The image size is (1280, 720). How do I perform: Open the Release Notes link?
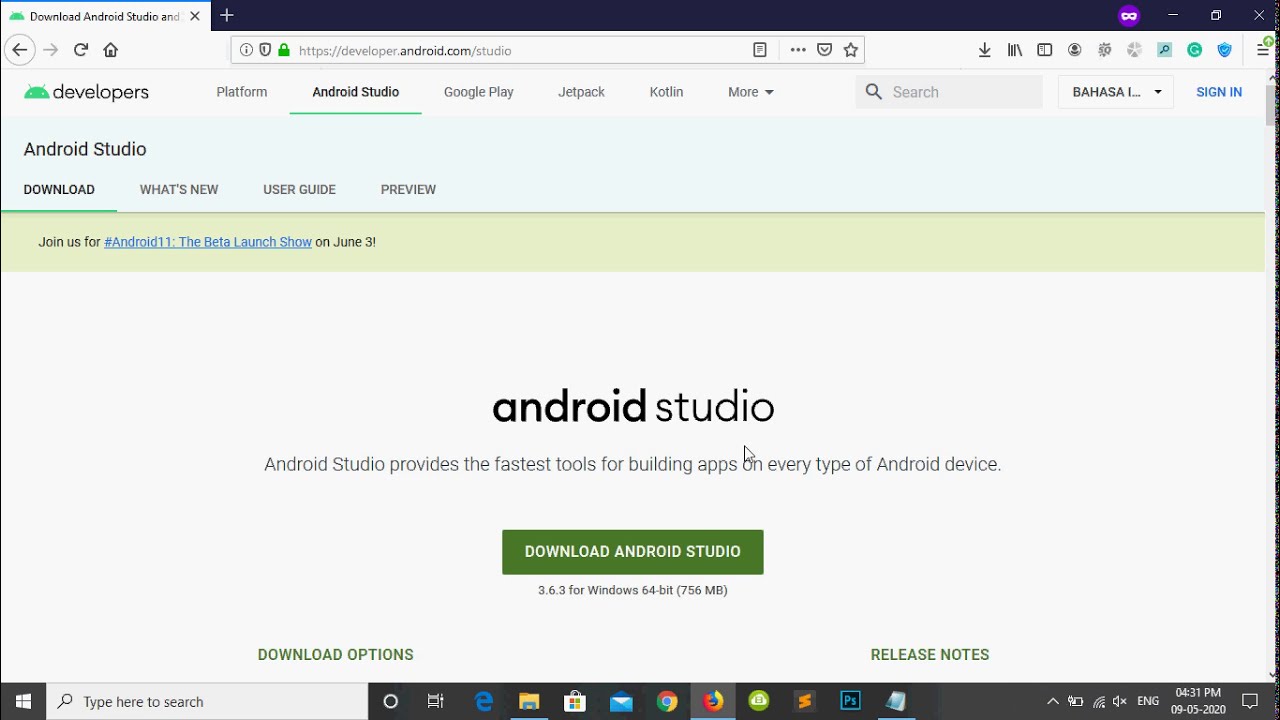930,655
